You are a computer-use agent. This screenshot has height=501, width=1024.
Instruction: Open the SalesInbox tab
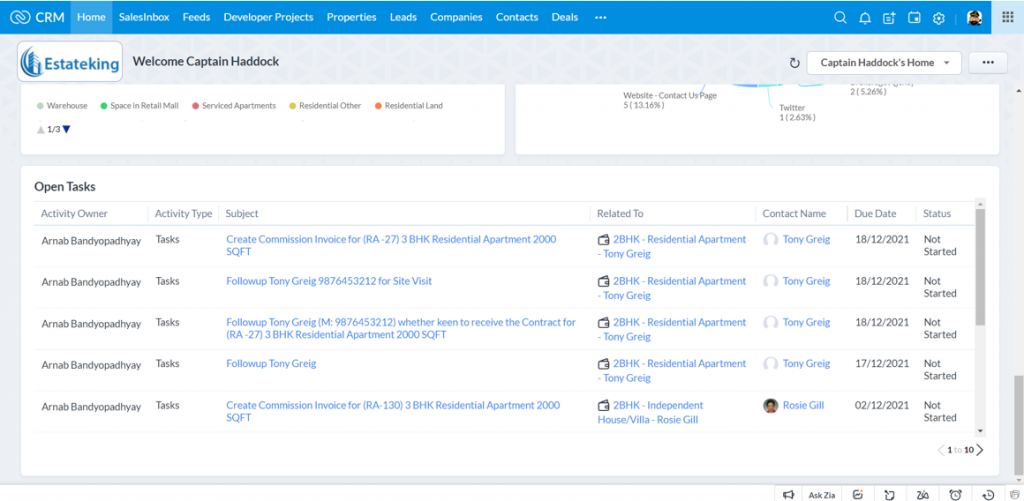(144, 17)
